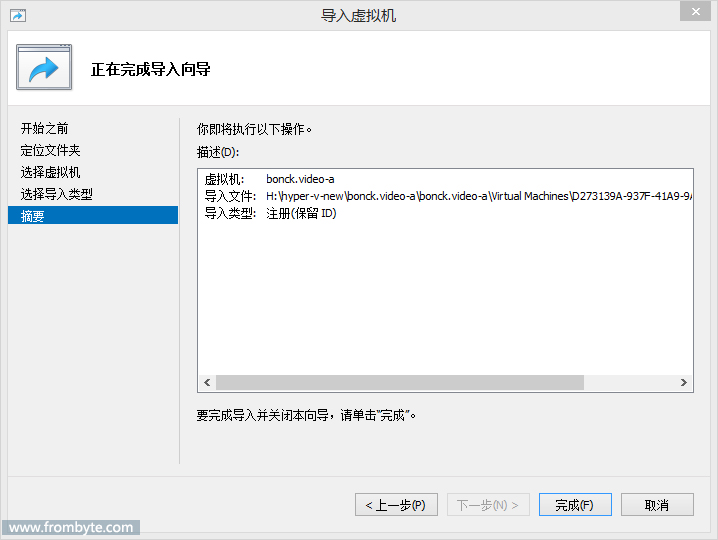Click the www.frombyte.com watermark
Screen dimensions: 718x540
70,528
